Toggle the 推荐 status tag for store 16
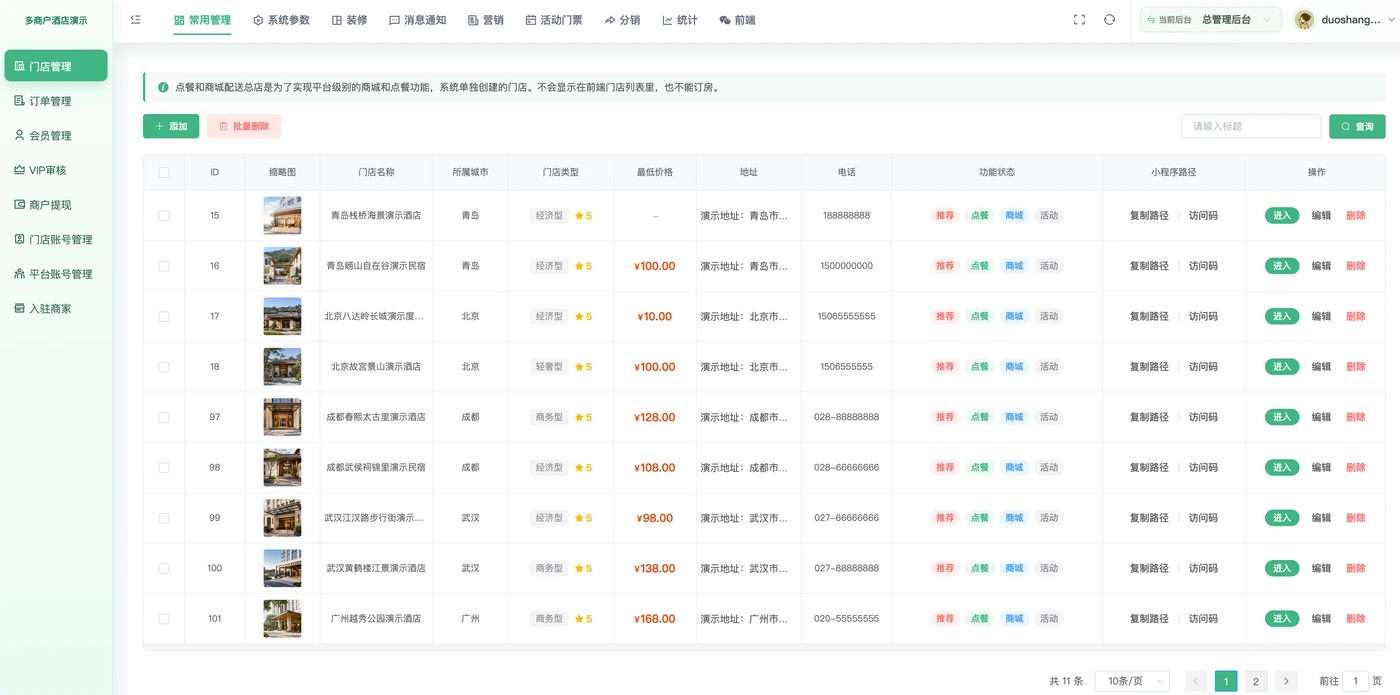This screenshot has height=695, width=1400. pos(945,266)
